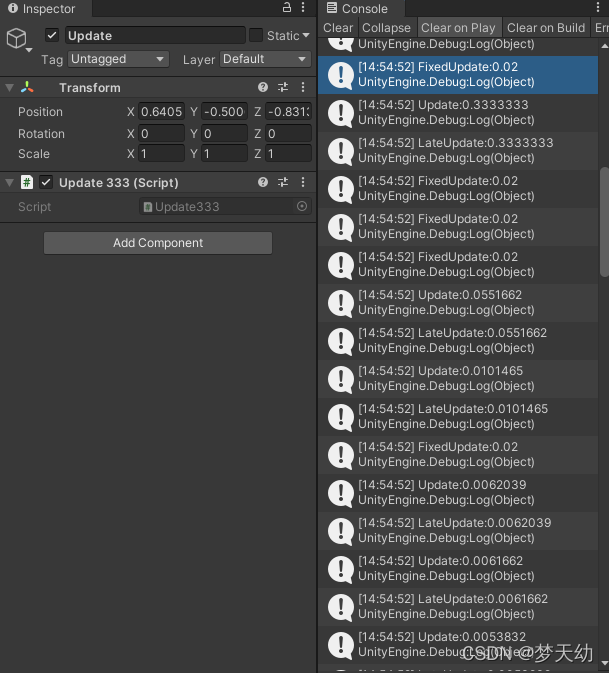This screenshot has height=673, width=609.
Task: Select the highlighted FixedUpdate:0.02 log entry
Action: tap(458, 75)
